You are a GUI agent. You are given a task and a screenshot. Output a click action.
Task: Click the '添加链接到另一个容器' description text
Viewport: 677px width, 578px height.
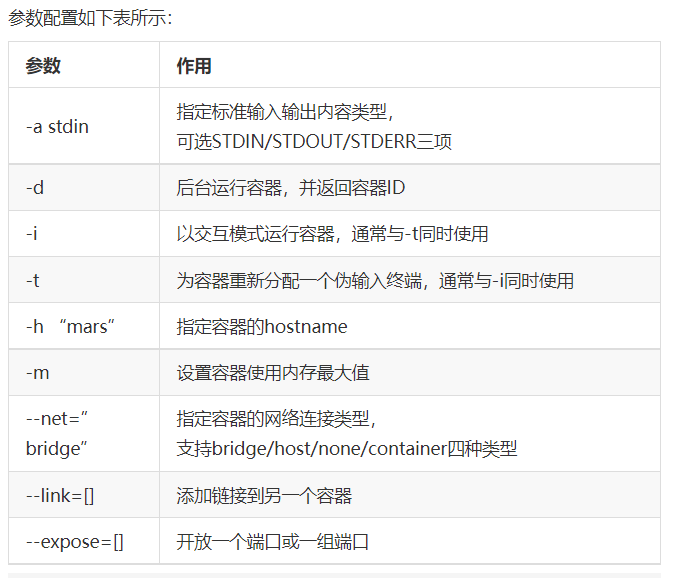coord(264,496)
